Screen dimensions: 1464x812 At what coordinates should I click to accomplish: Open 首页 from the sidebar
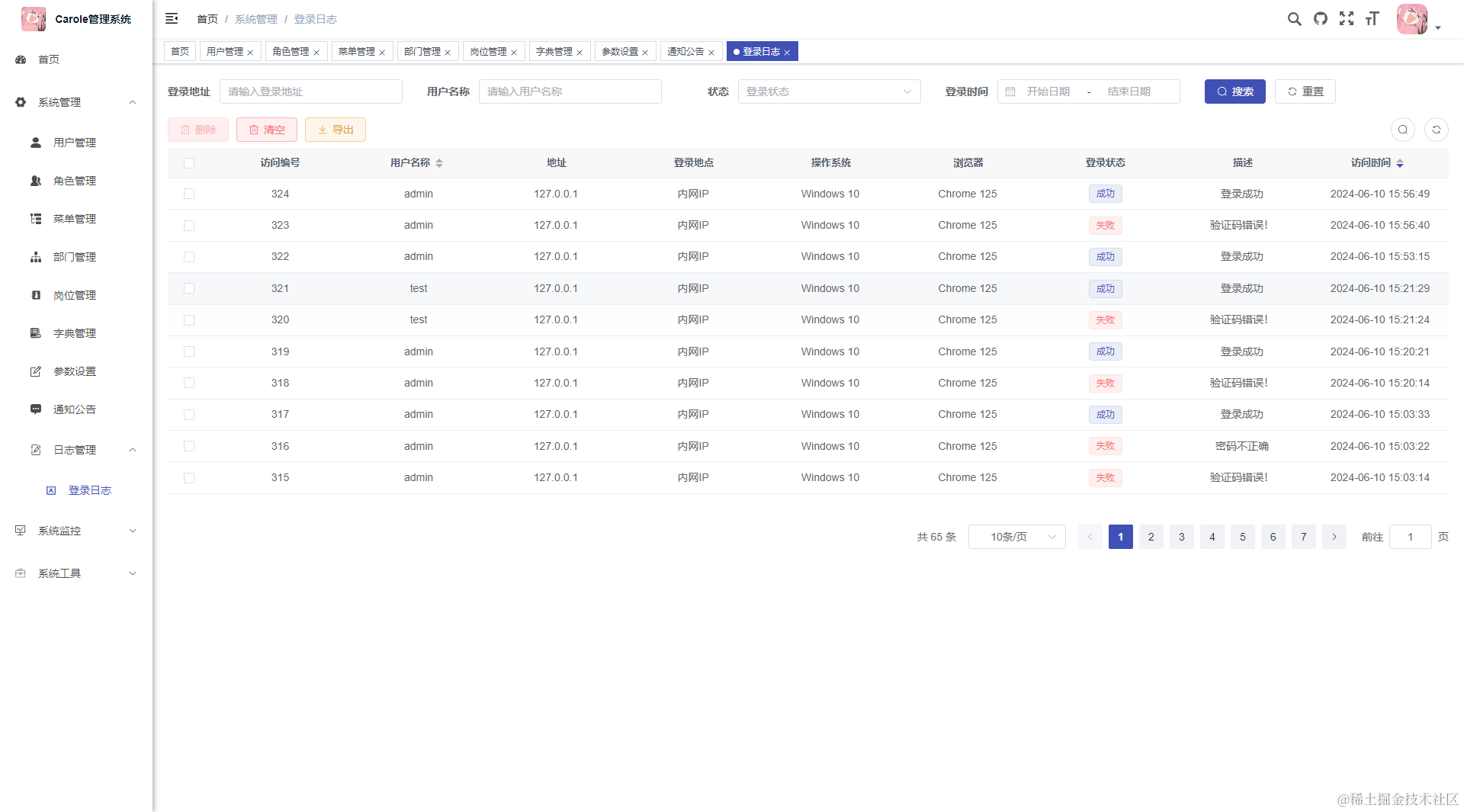pos(76,59)
